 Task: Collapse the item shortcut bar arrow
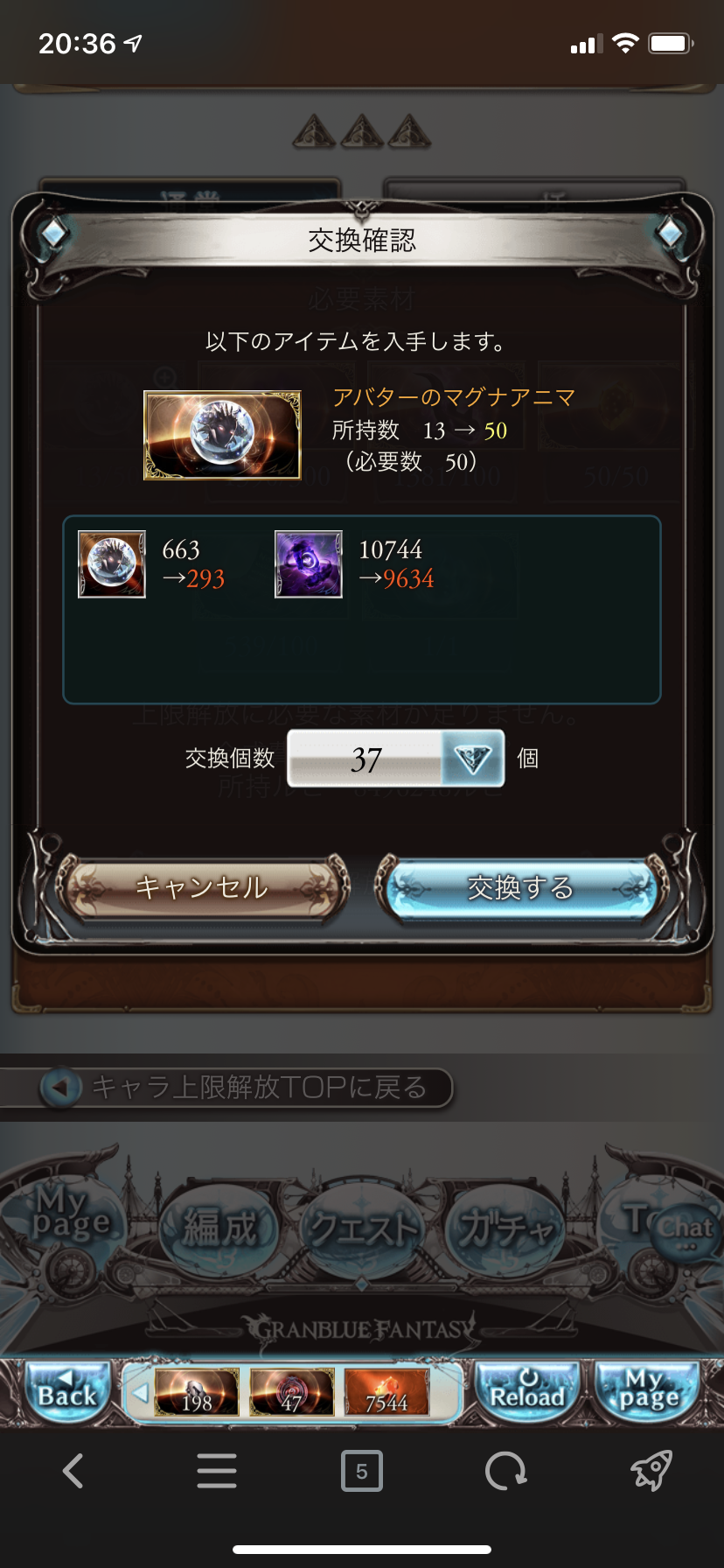pyautogui.click(x=138, y=1391)
